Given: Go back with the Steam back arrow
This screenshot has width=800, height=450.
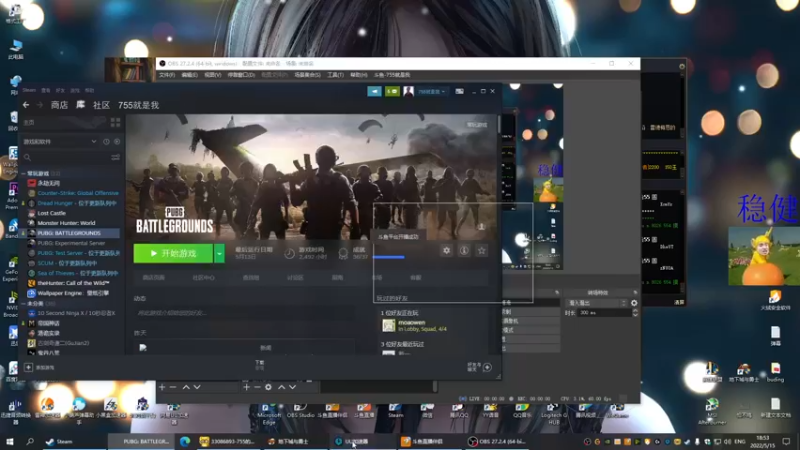Looking at the screenshot, I should 26,105.
